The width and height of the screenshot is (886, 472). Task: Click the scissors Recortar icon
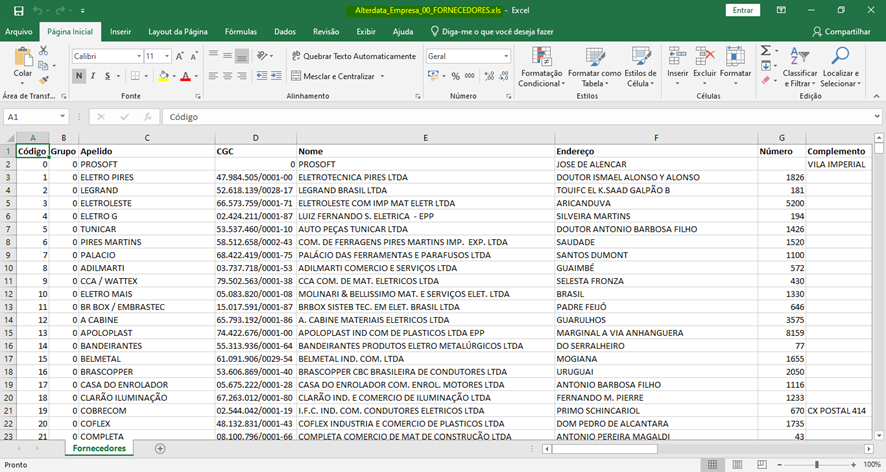(44, 50)
